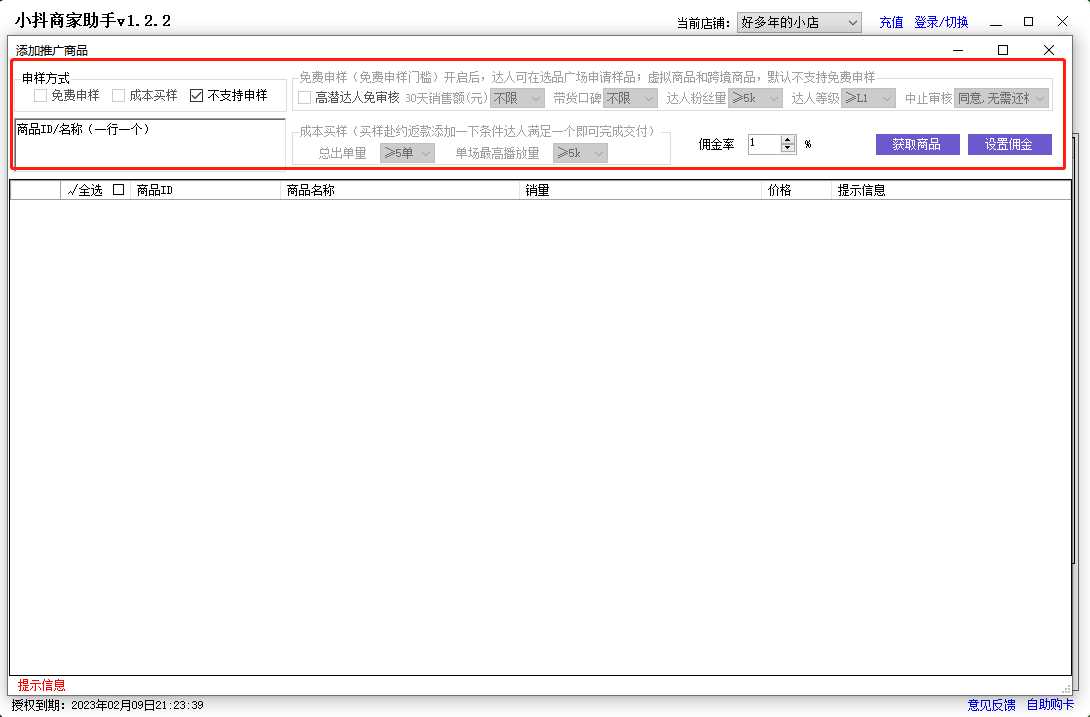Click the 获取商品 button
This screenshot has height=717, width=1090.
(917, 144)
